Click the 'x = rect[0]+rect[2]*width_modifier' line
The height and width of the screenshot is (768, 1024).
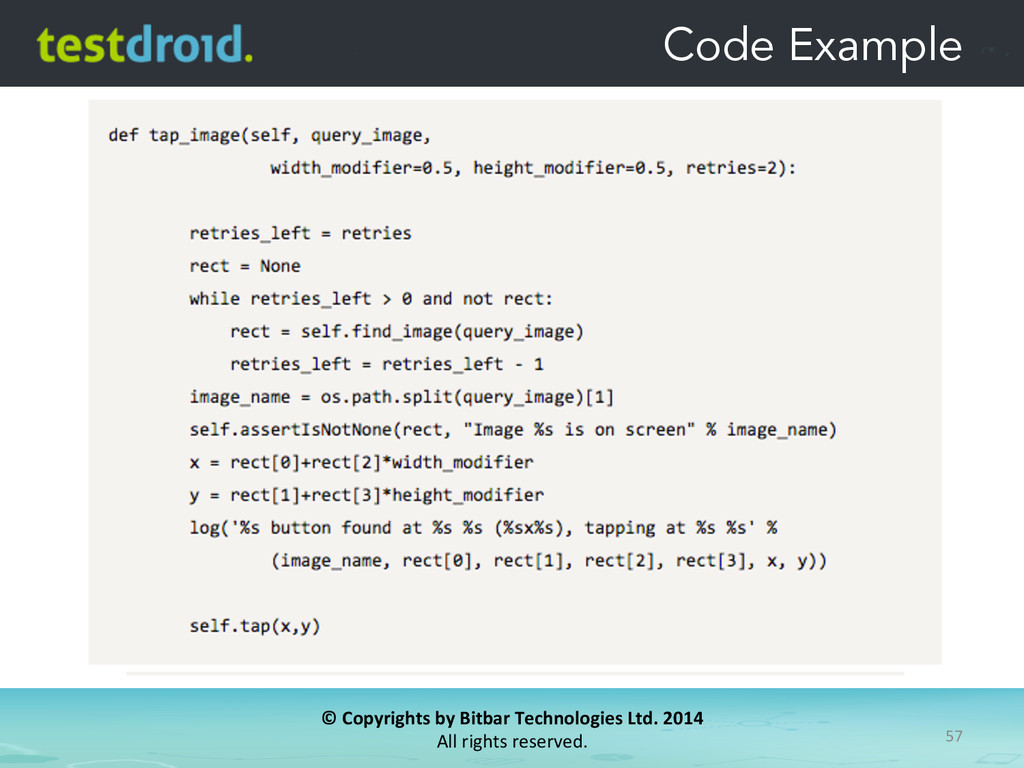point(361,462)
